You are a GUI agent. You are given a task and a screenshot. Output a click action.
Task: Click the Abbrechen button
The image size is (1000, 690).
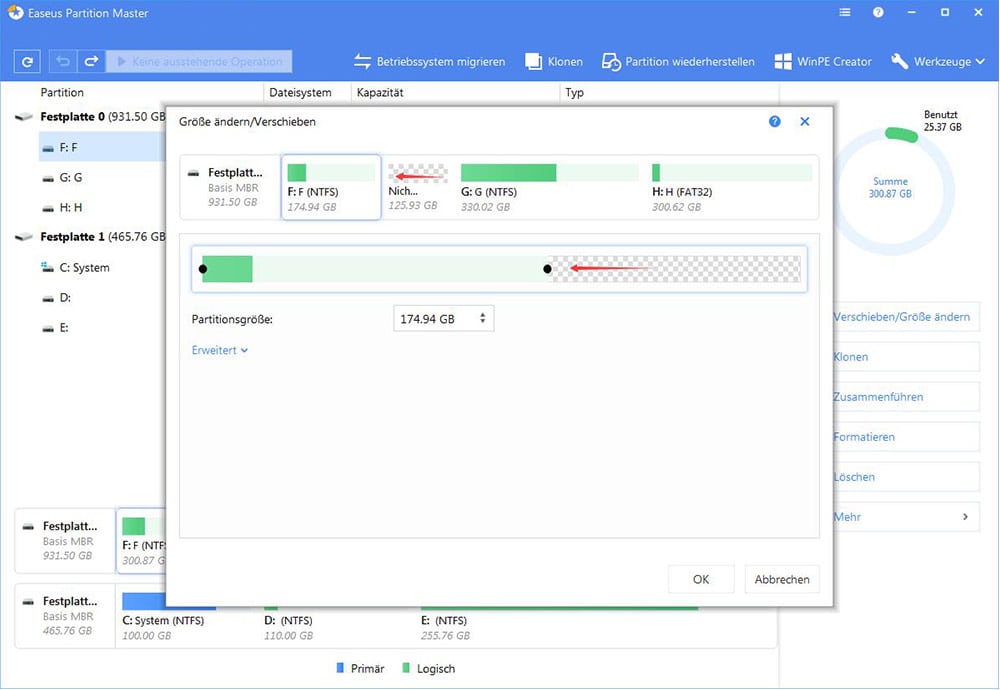782,579
